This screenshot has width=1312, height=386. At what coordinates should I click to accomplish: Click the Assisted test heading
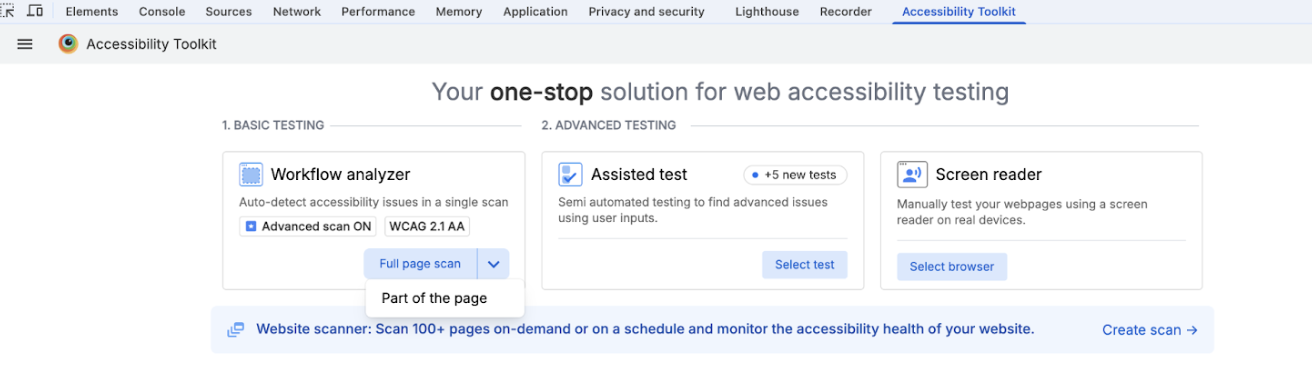point(639,175)
